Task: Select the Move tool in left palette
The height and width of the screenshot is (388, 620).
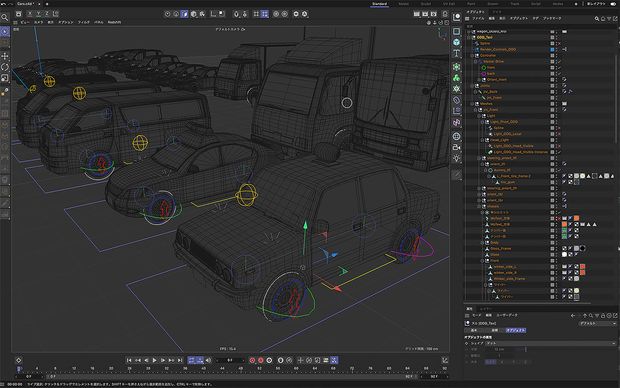Action: [x=5, y=56]
